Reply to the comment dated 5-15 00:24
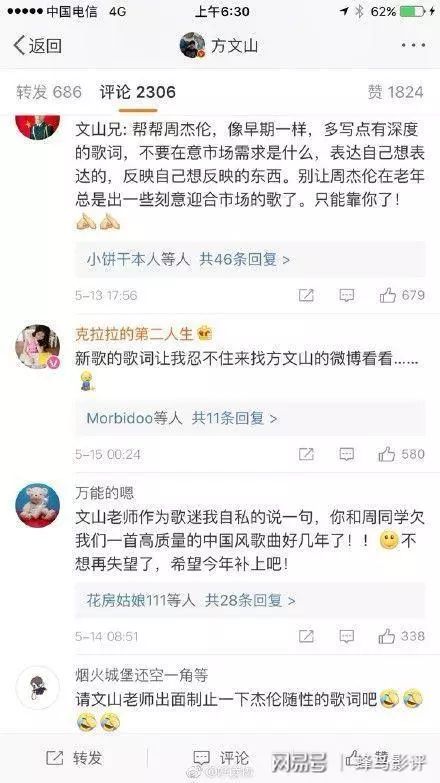 coord(347,454)
